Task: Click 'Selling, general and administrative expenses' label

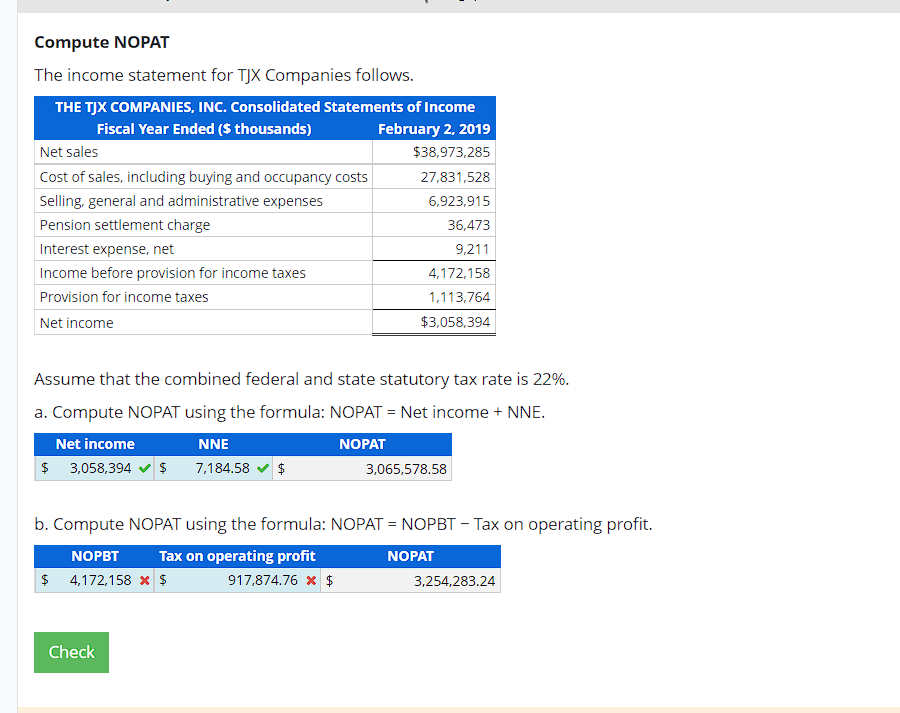Action: click(181, 201)
